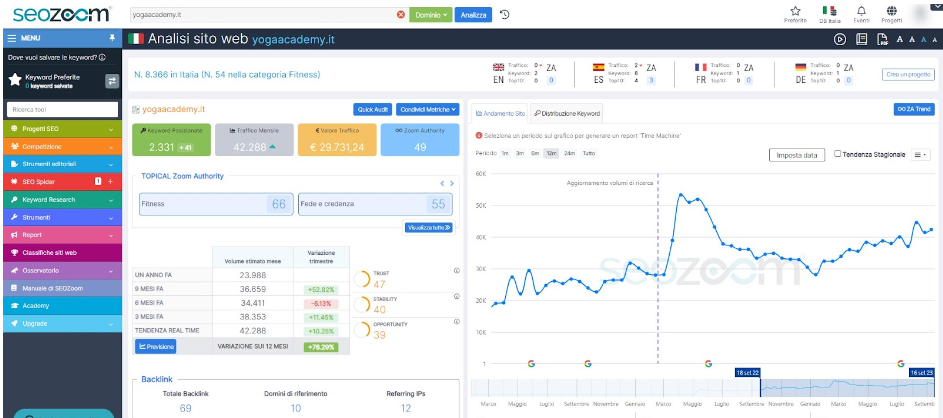
Task: Click the SEO Spider plus icon
Action: 111,182
